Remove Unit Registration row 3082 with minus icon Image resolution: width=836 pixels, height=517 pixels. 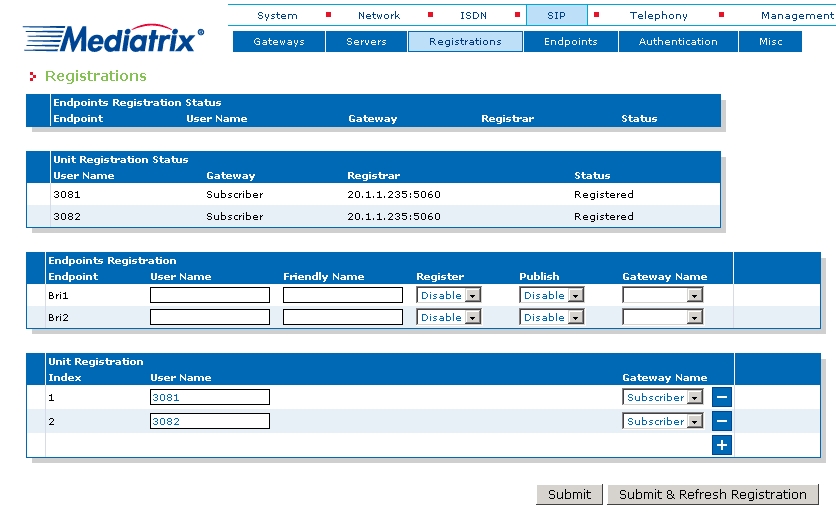721,421
